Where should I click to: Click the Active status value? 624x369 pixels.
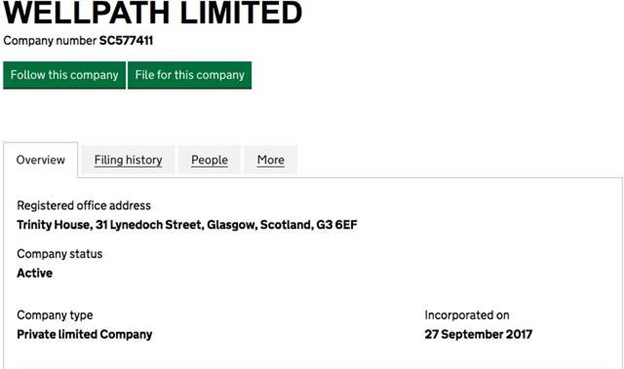(x=35, y=273)
